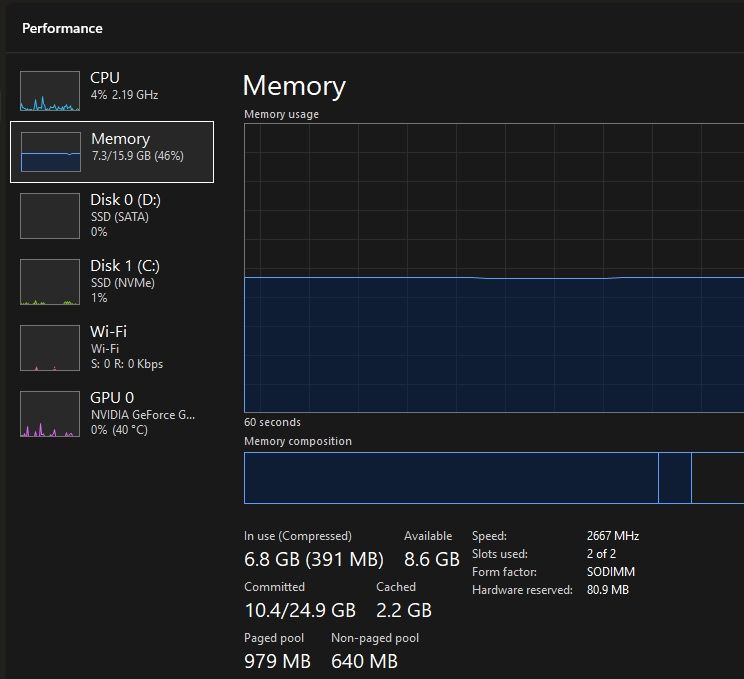Select the Disk 1 (C:) graph thumbnail
Viewport: 744px width, 679px height.
[50, 282]
